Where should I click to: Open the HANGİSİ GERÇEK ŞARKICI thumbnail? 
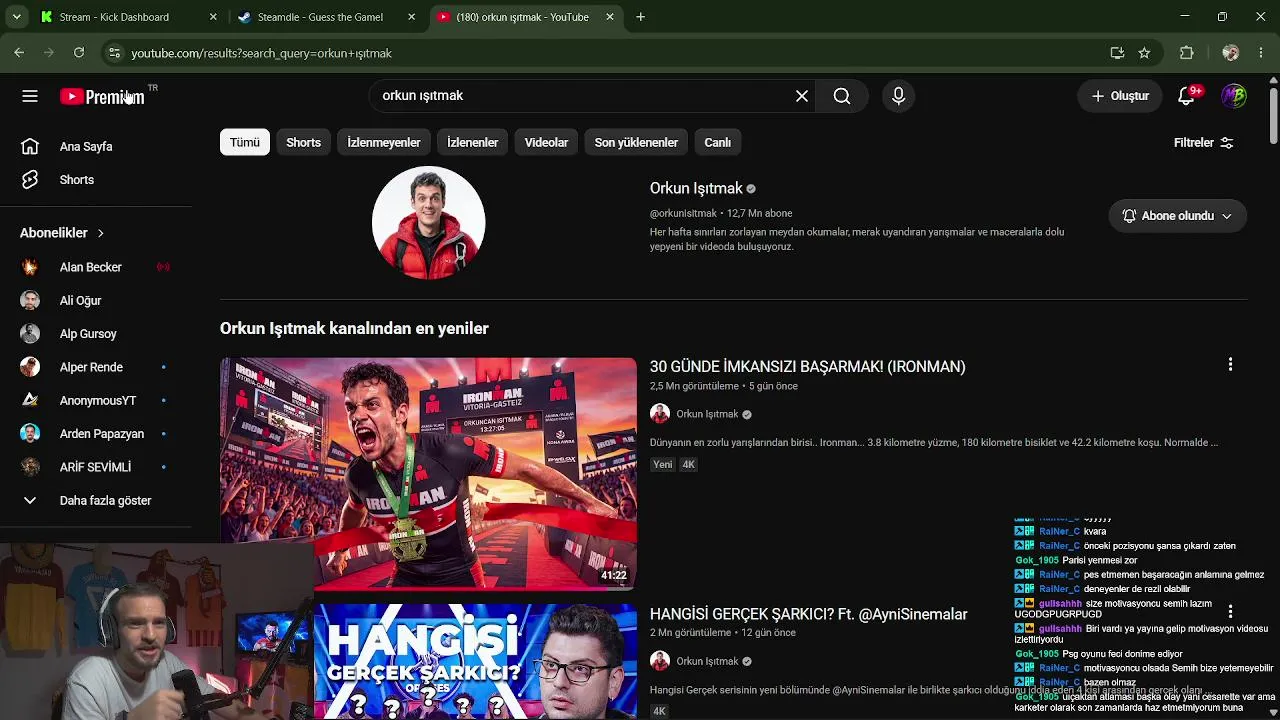pyautogui.click(x=475, y=662)
